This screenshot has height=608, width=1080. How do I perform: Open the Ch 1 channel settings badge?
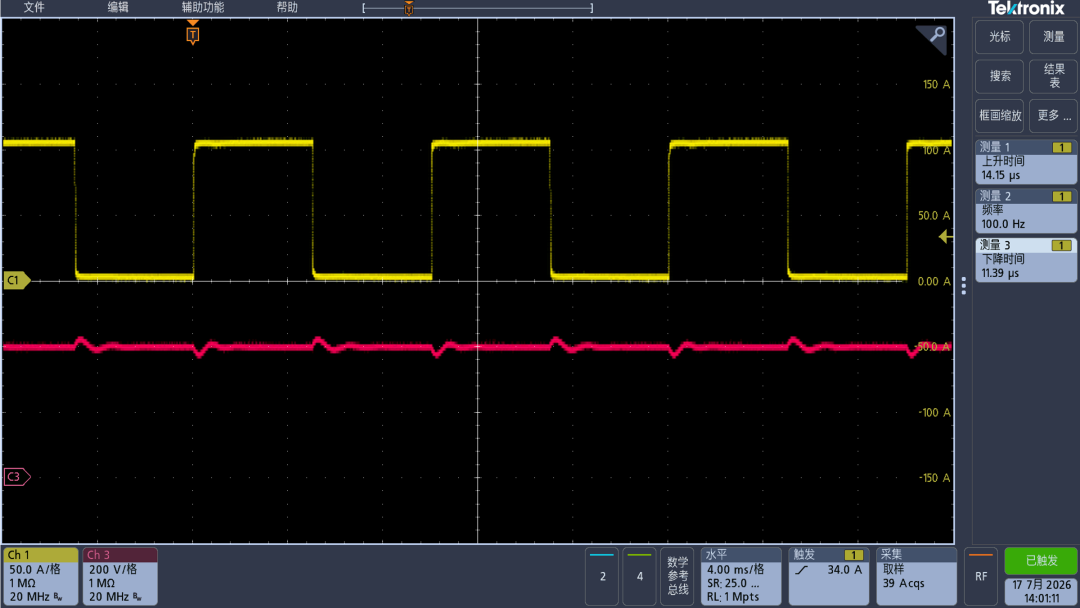point(41,576)
